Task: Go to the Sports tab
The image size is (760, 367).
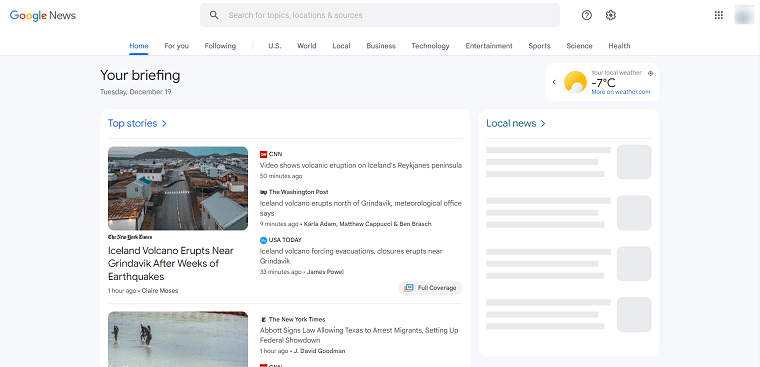Action: coord(539,46)
